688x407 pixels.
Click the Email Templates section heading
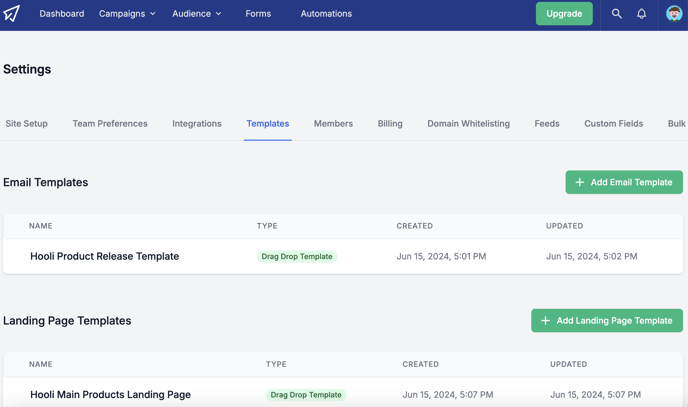tap(46, 182)
